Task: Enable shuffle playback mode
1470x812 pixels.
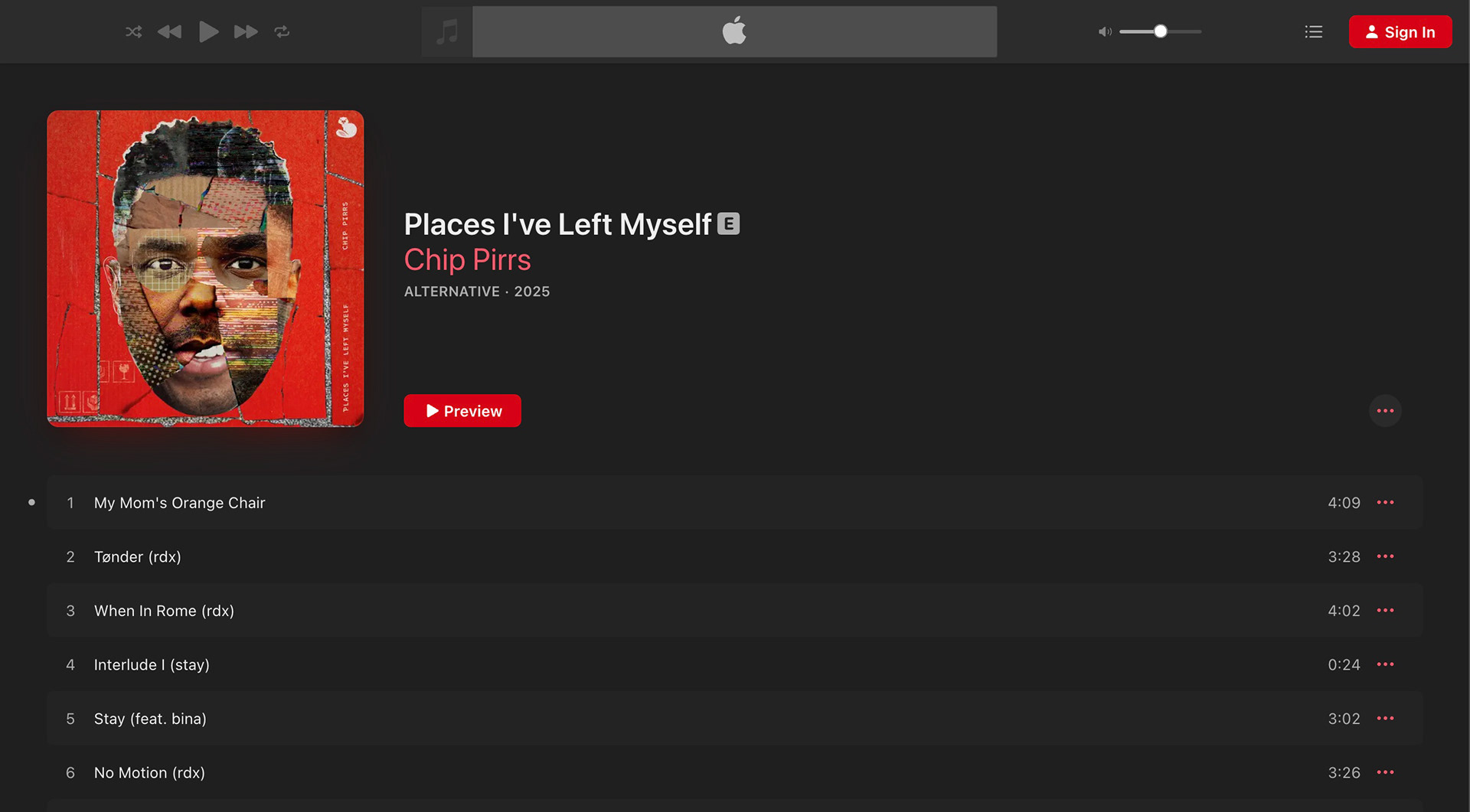Action: 133,31
